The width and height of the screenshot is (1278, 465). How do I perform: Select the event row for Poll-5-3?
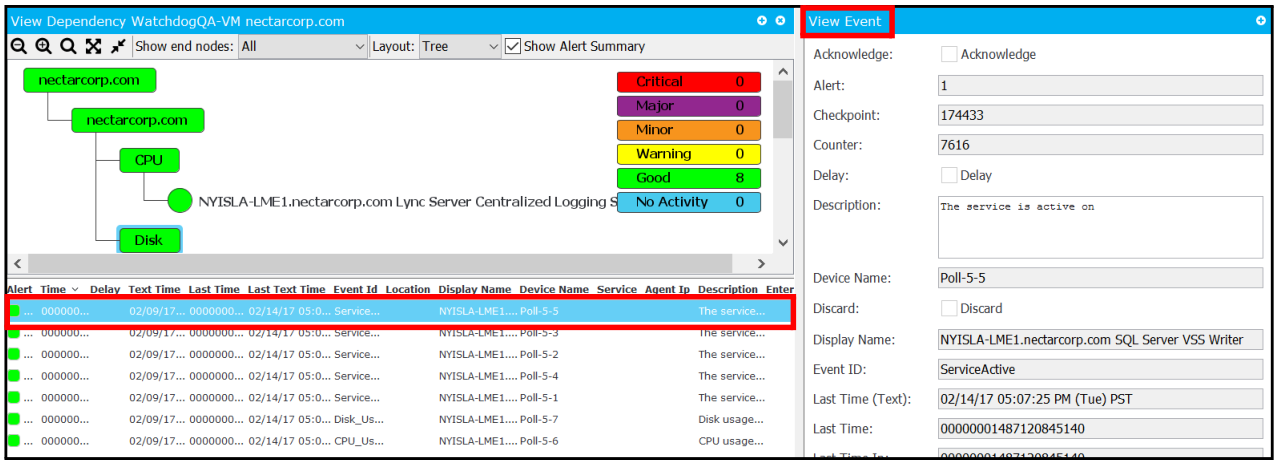400,333
